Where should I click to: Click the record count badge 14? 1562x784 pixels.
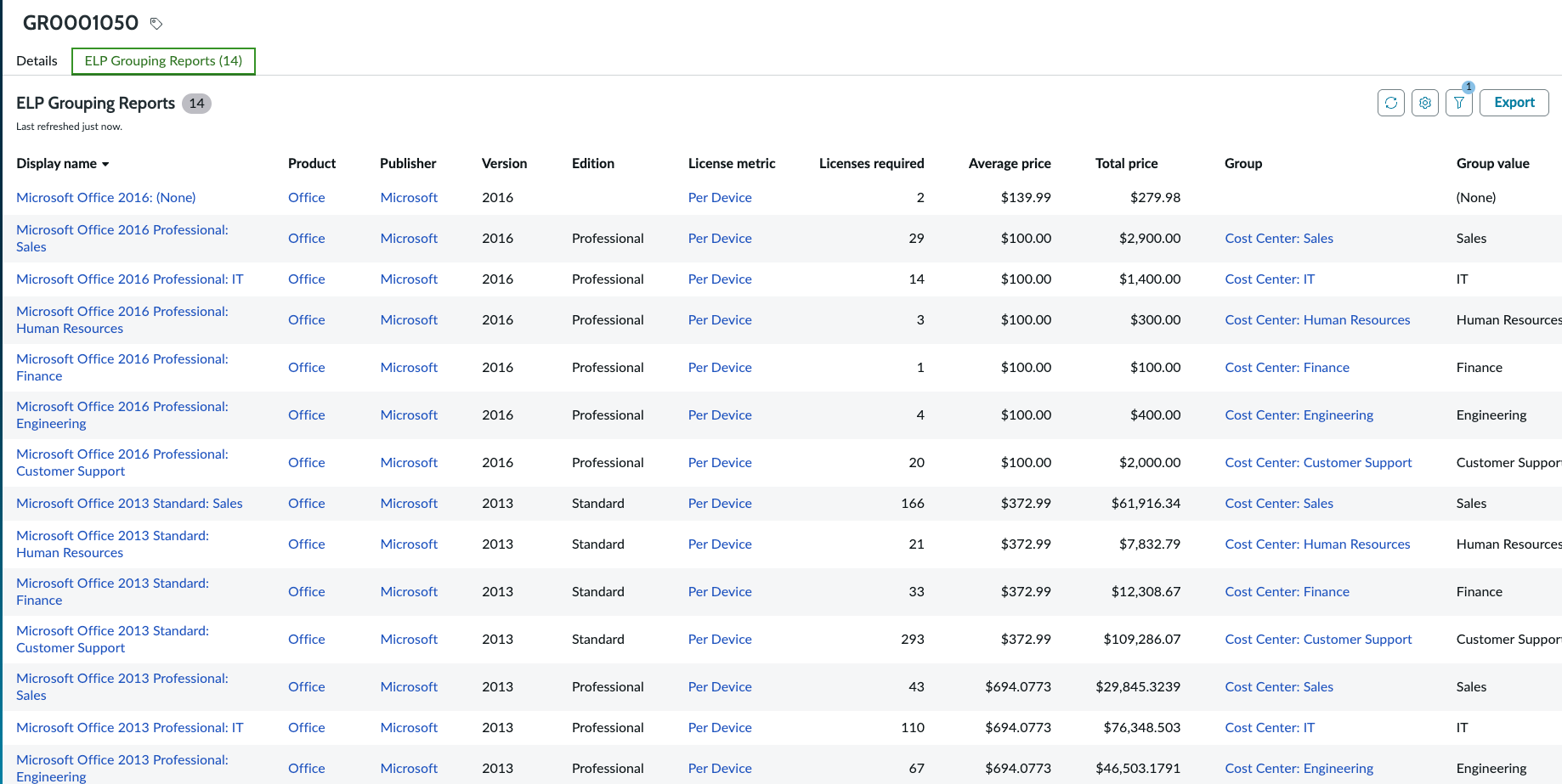pos(196,104)
